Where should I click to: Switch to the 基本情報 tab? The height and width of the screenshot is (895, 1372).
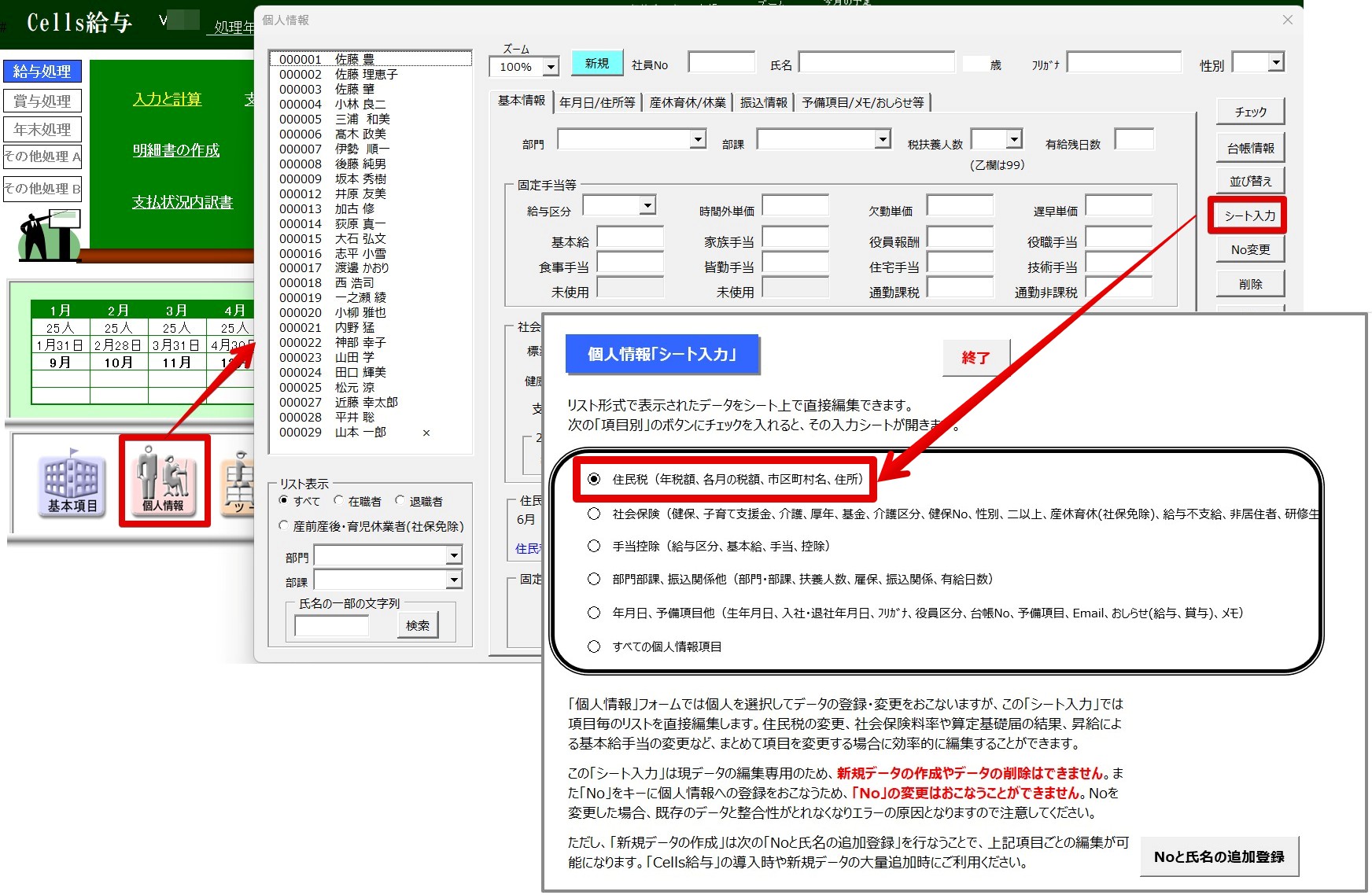pos(521,101)
